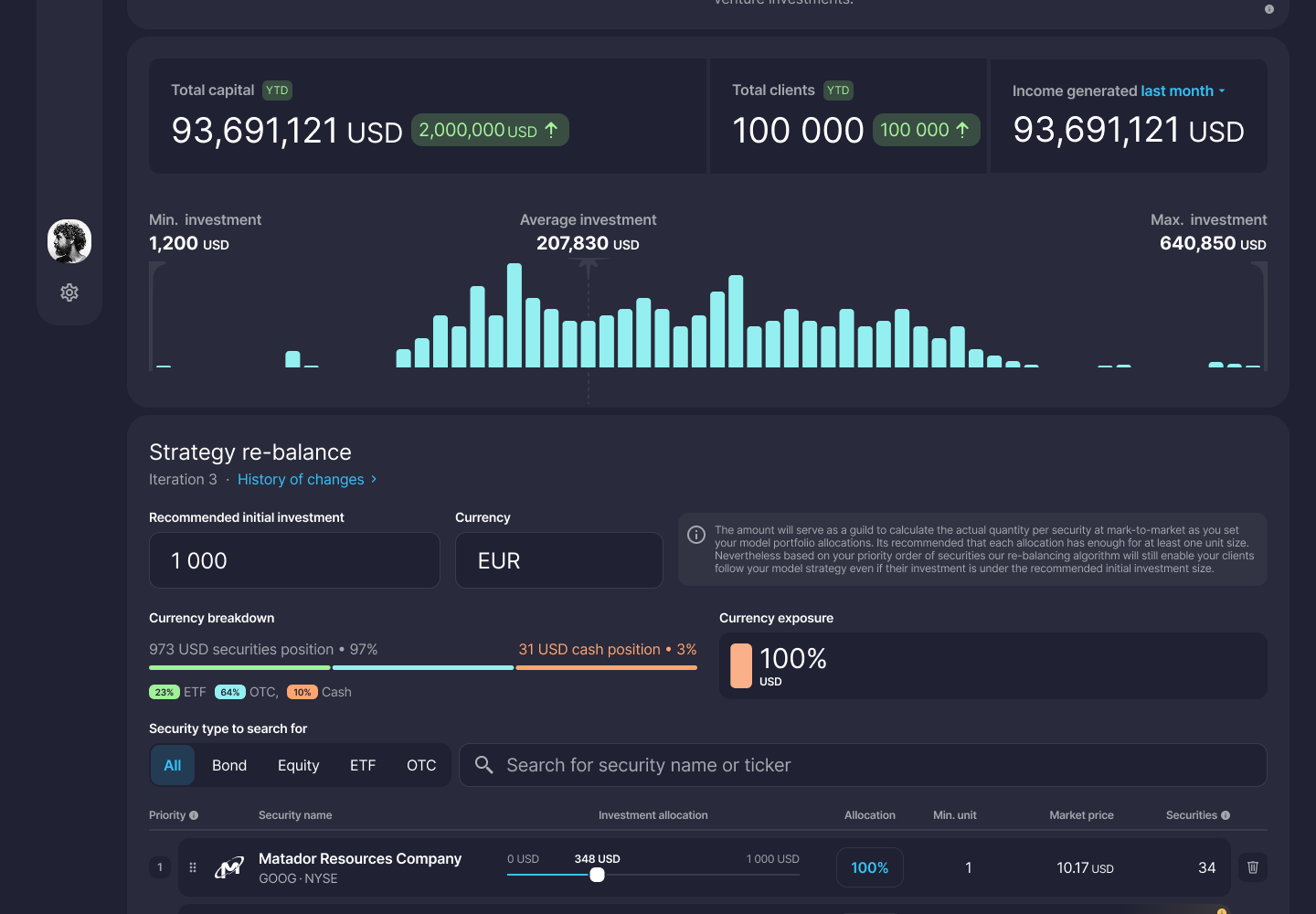Click the magnifier icon in the search bar

coord(484,765)
